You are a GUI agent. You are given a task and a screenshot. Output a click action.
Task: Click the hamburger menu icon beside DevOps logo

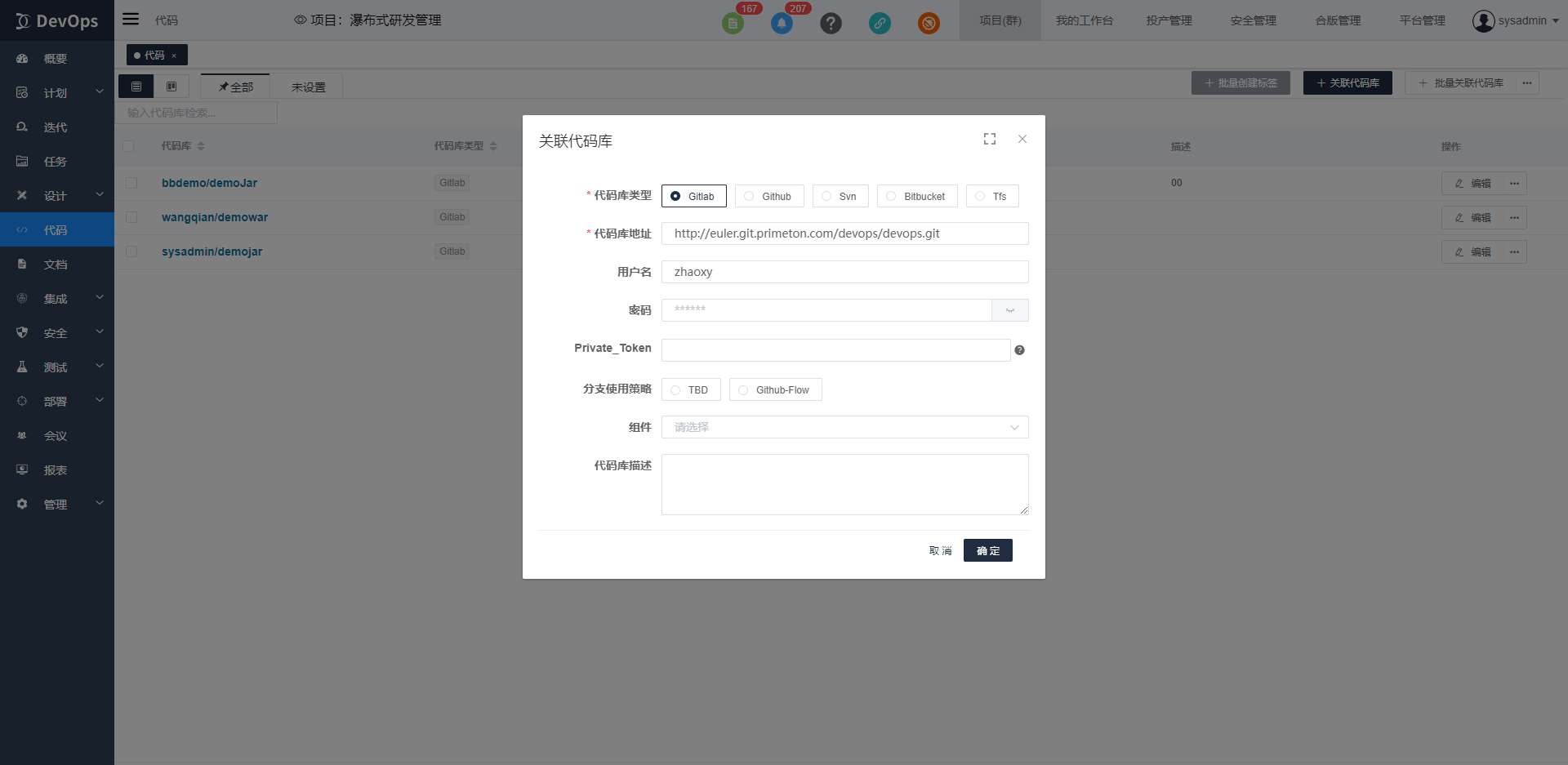(x=131, y=20)
